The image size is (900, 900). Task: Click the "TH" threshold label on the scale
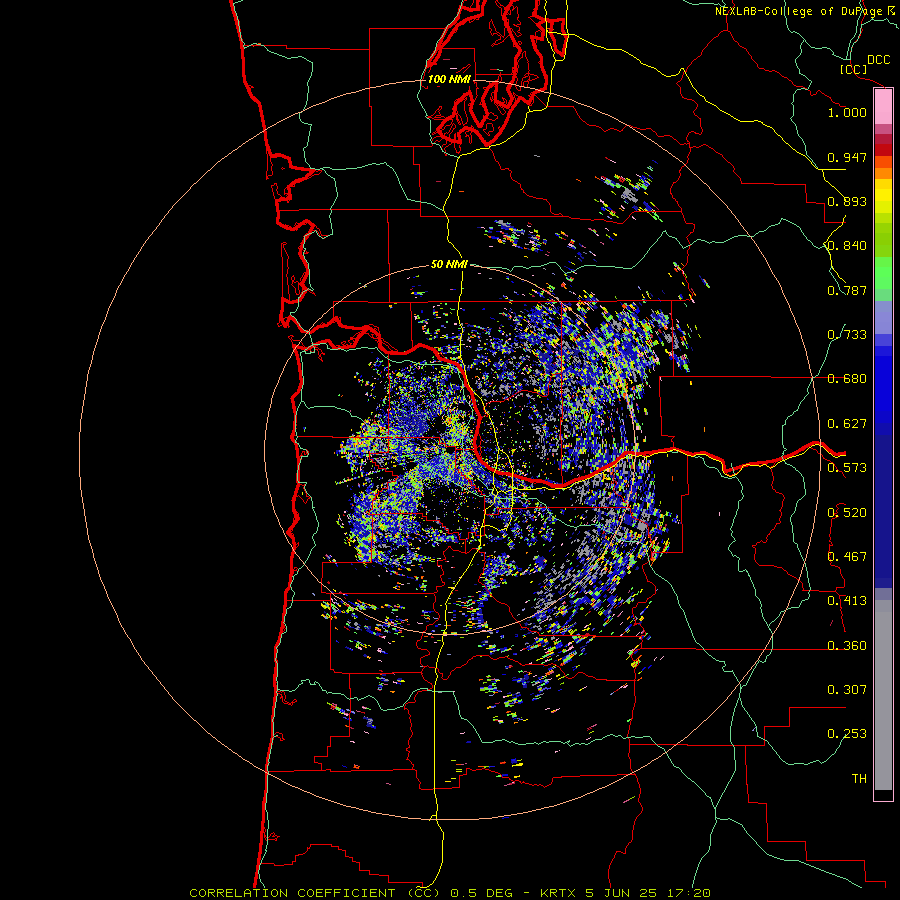[x=859, y=779]
